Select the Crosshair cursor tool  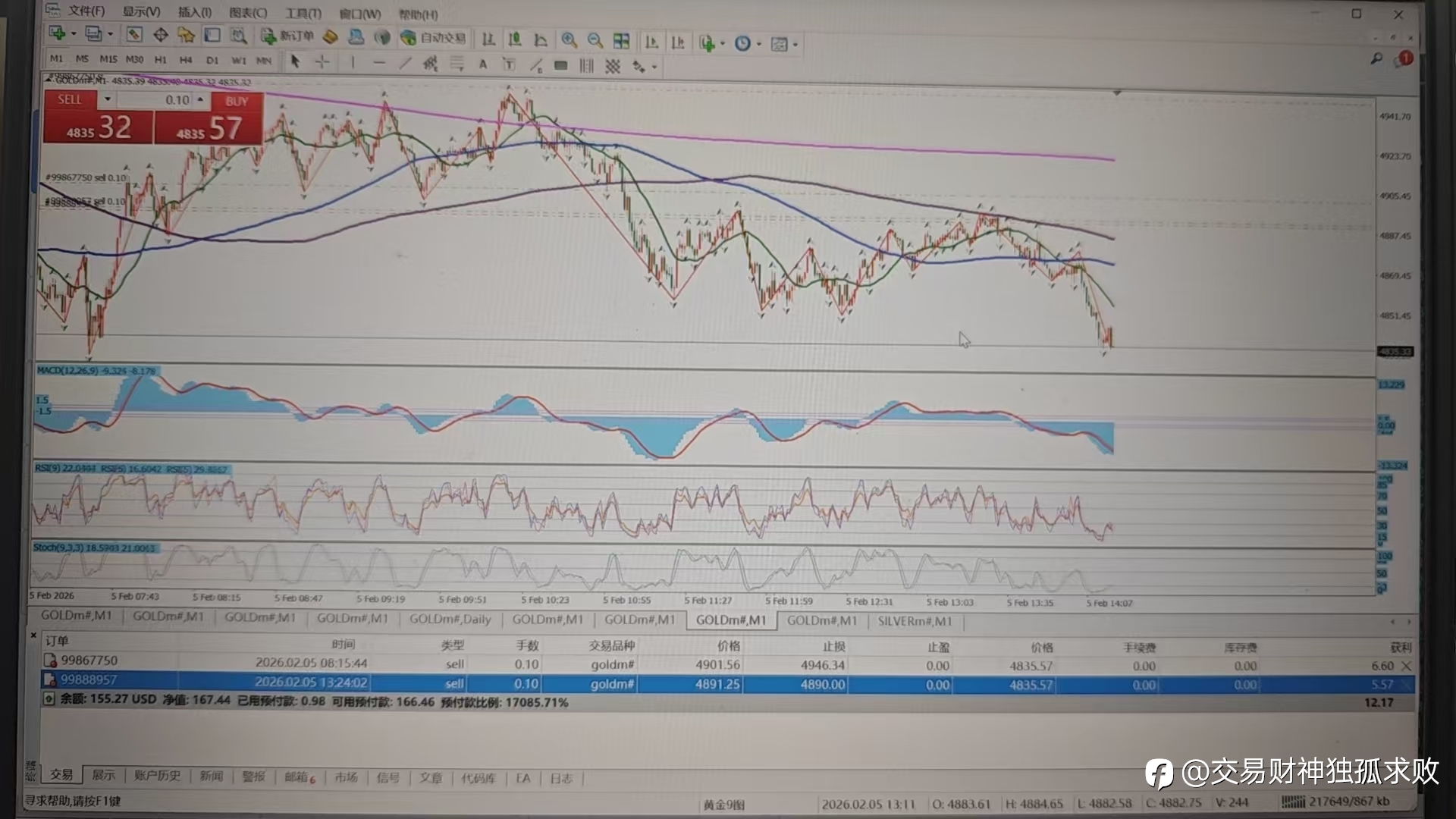pyautogui.click(x=322, y=63)
